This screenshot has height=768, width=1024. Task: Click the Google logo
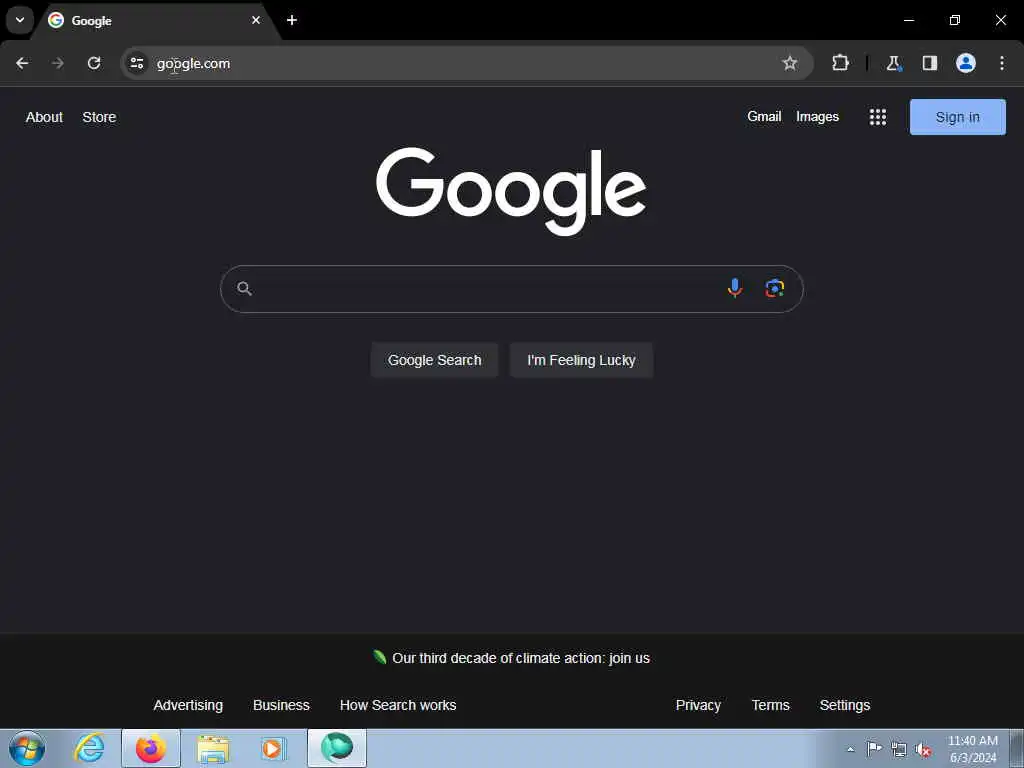pyautogui.click(x=511, y=191)
